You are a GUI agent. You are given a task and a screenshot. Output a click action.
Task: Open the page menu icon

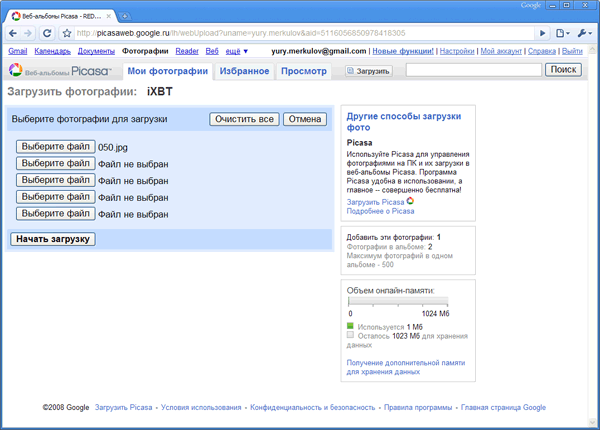562,33
